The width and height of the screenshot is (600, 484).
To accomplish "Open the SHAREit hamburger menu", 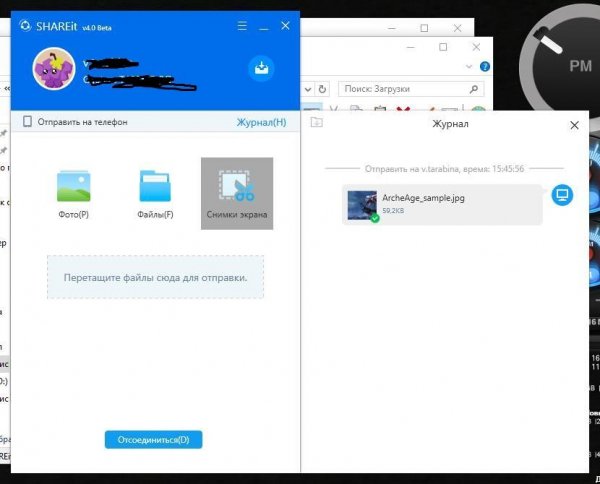I will tap(242, 26).
